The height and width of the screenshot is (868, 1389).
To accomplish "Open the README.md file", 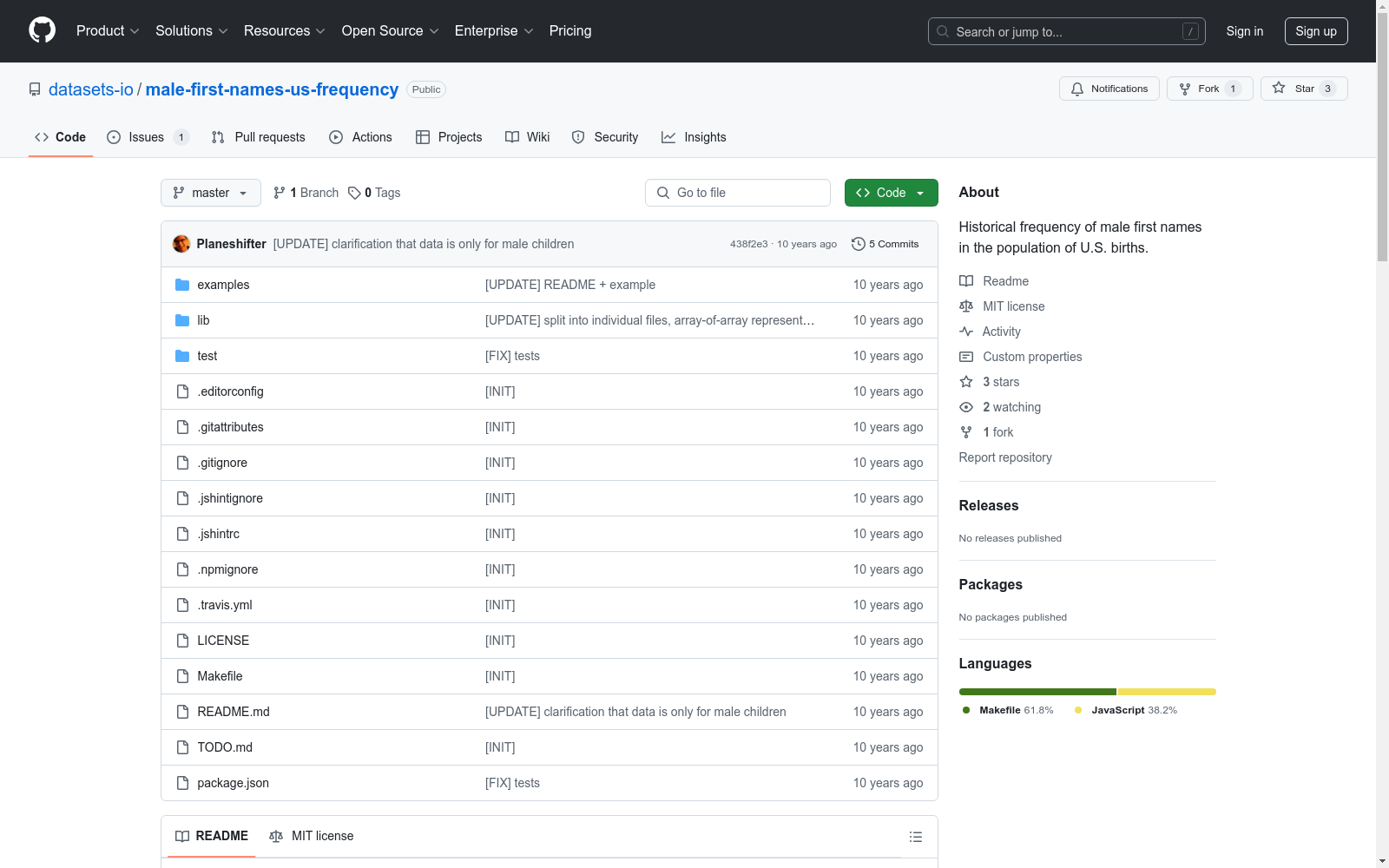I will coord(234,712).
